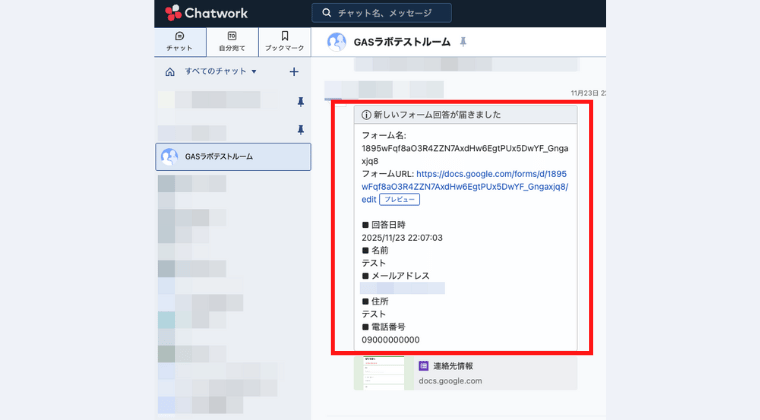Image resolution: width=760 pixels, height=420 pixels.
Task: Click the ■ 回答日時 label
Action: 383,225
